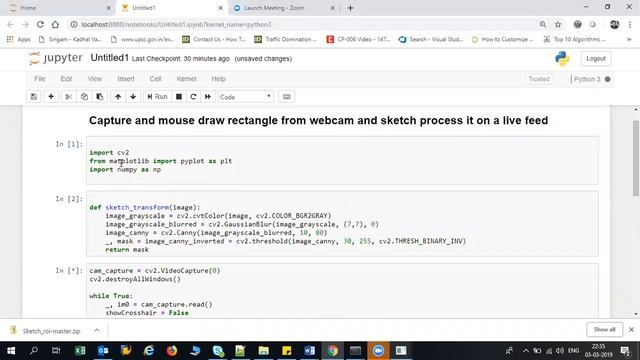Cut selected cells with the scissors icon

click(x=69, y=97)
